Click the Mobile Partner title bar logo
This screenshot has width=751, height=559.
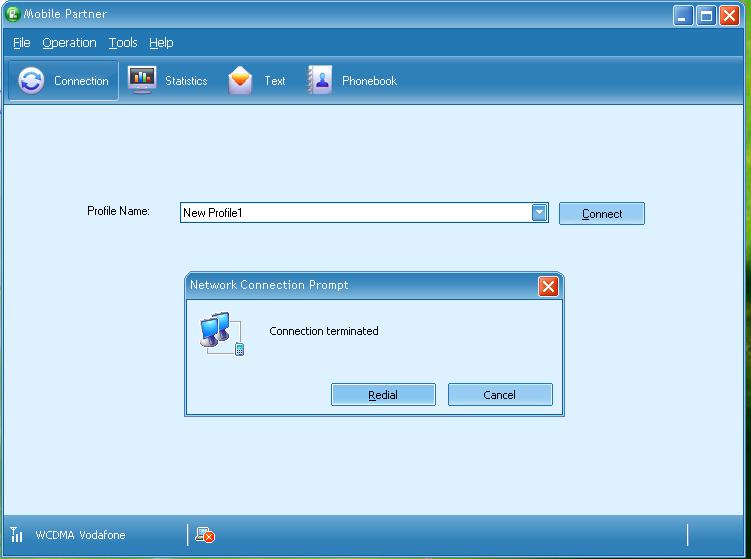(13, 14)
